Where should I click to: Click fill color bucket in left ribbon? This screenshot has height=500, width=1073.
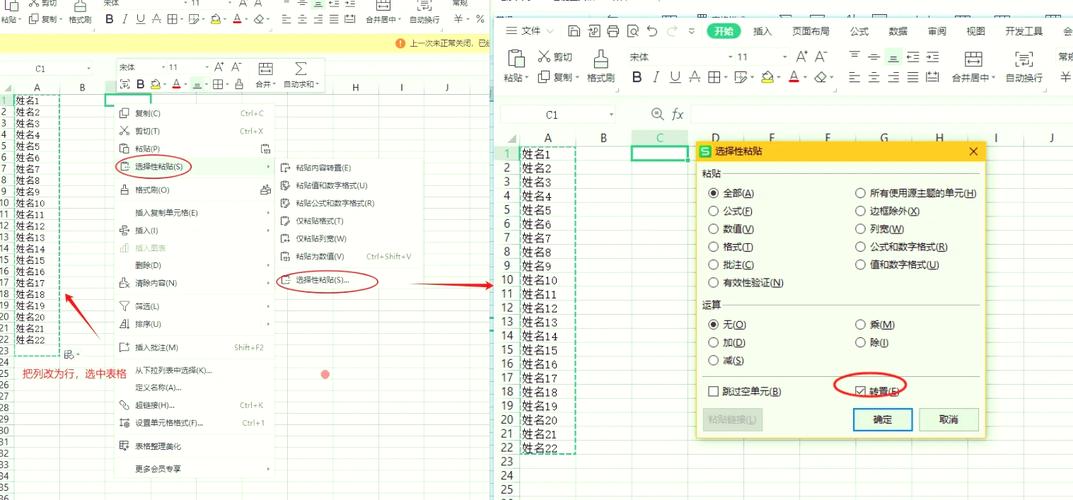[216, 19]
